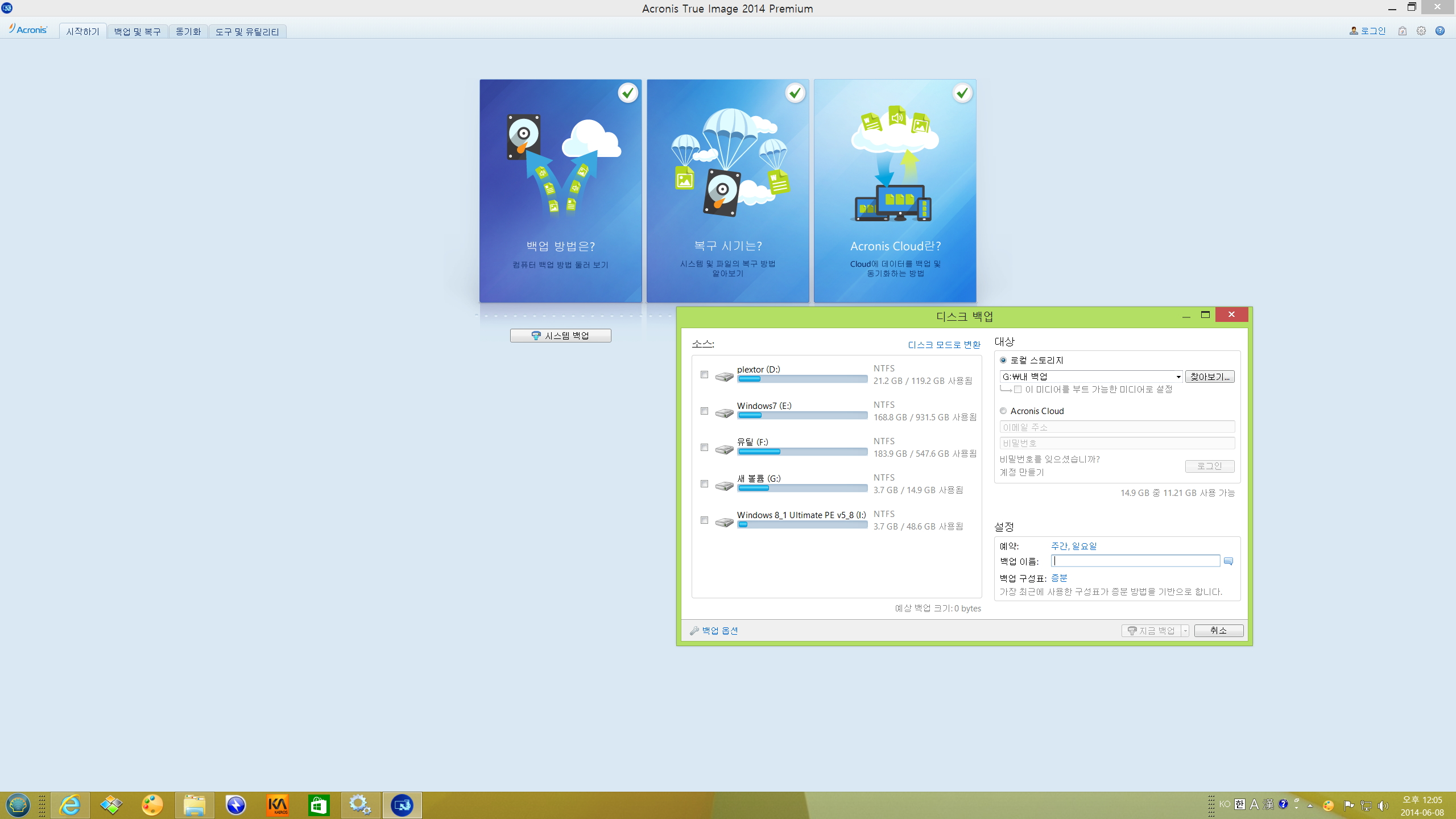Click the drive icon for Windows 8_1 Ultimate PE (I:)
Screen dimensions: 1456x819
tap(724, 522)
